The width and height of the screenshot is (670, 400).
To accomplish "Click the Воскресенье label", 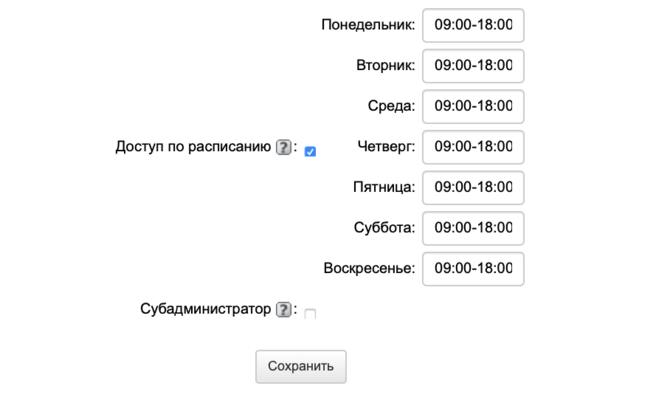I will 369,268.
